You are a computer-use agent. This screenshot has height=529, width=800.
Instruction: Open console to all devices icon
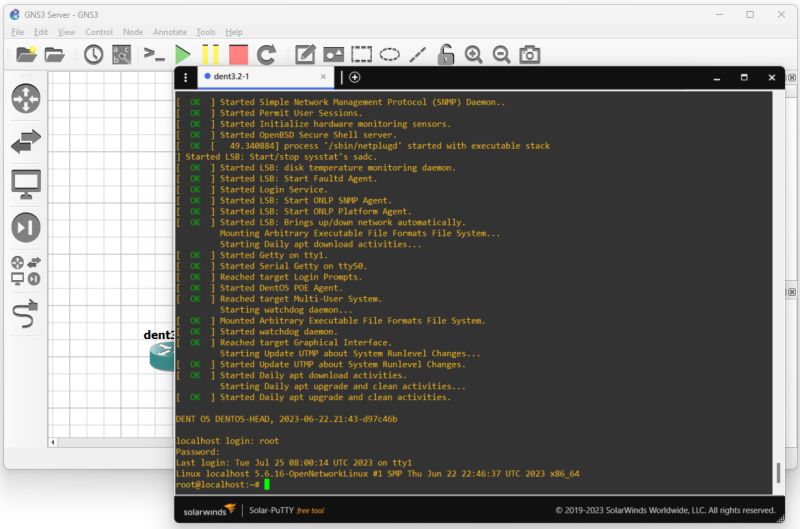154,54
